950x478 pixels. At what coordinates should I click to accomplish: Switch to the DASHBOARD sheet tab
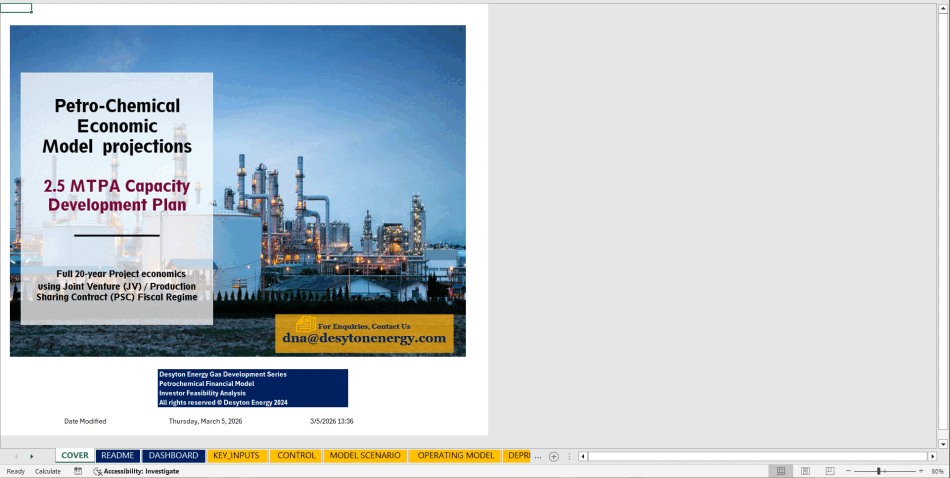coord(173,456)
